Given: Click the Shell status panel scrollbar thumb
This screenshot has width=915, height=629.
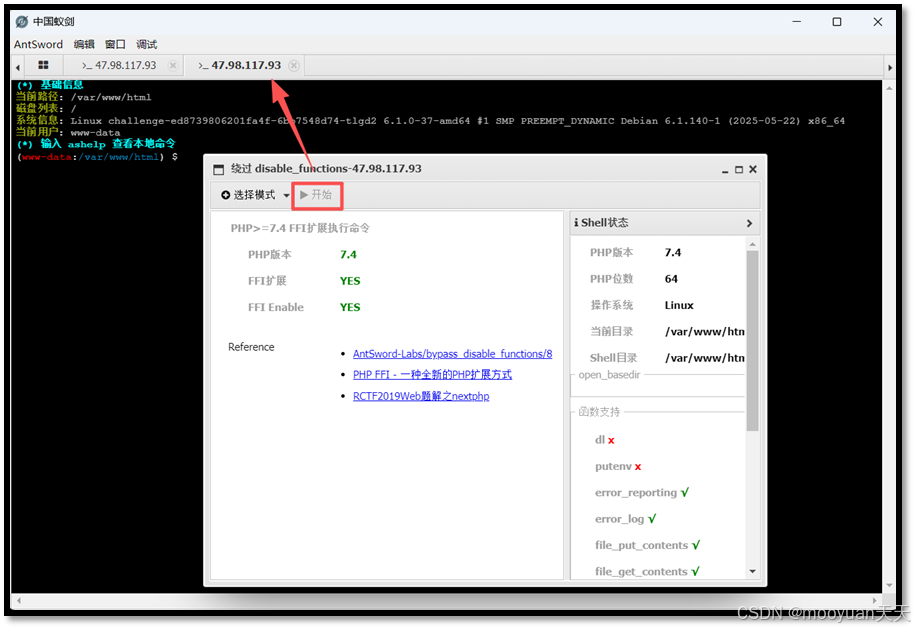Looking at the screenshot, I should click(x=752, y=341).
